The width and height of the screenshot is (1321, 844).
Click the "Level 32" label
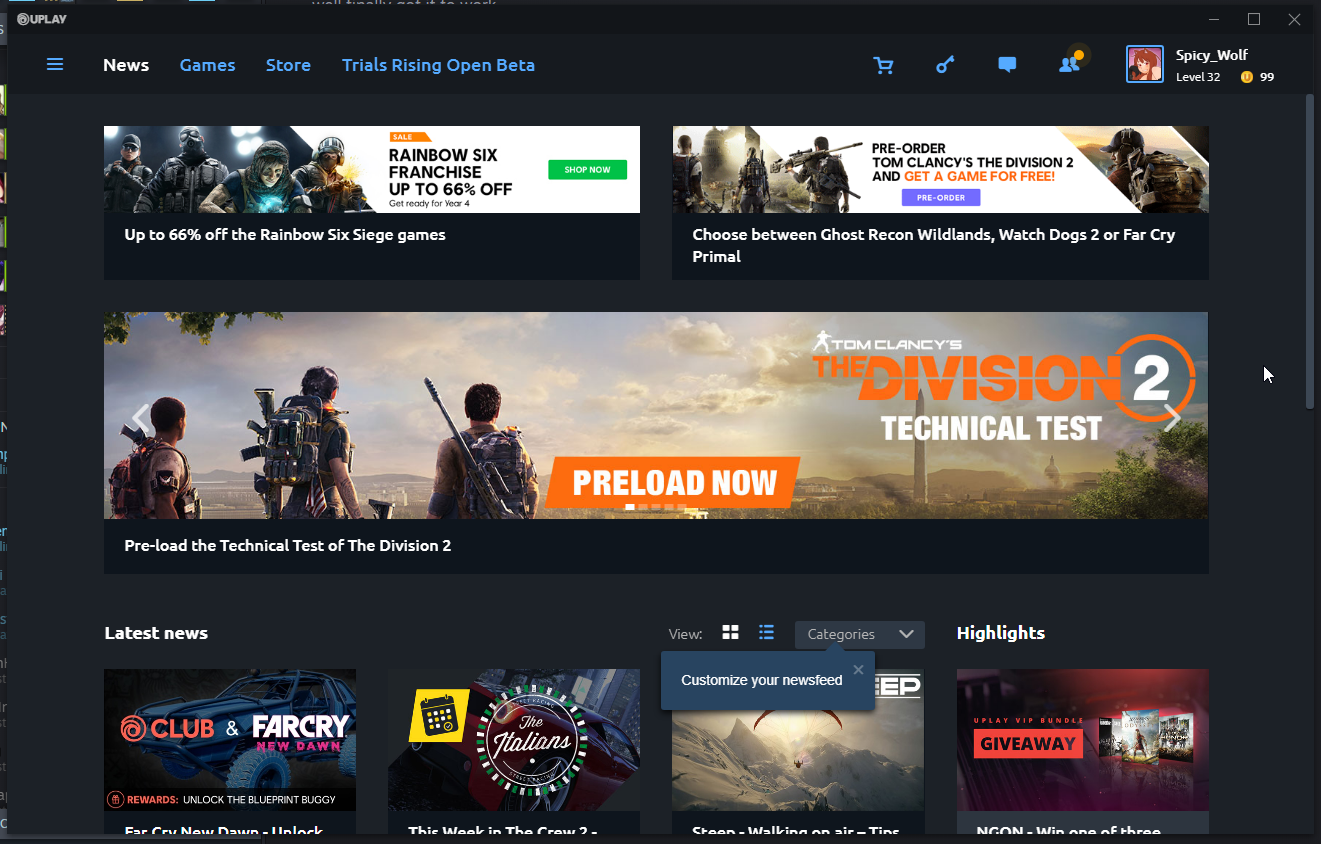pyautogui.click(x=1198, y=77)
